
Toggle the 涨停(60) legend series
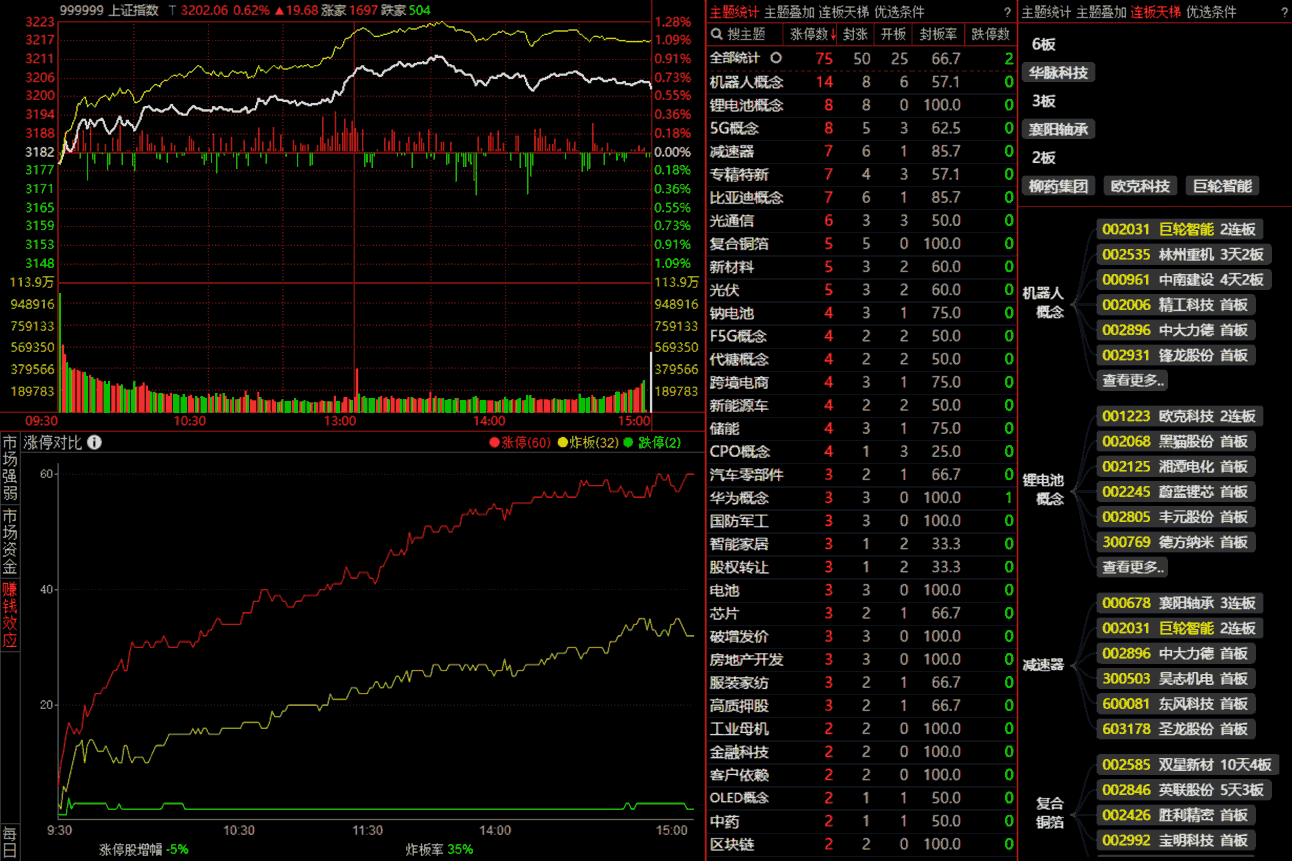[520, 443]
